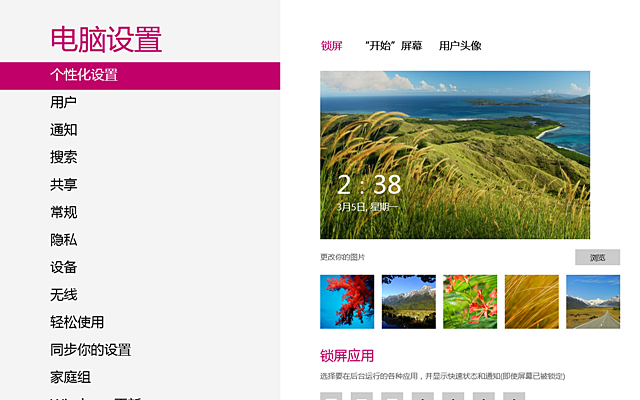The width and height of the screenshot is (640, 400).
Task: Choose the golden grass thumbnail picture
Action: click(531, 302)
